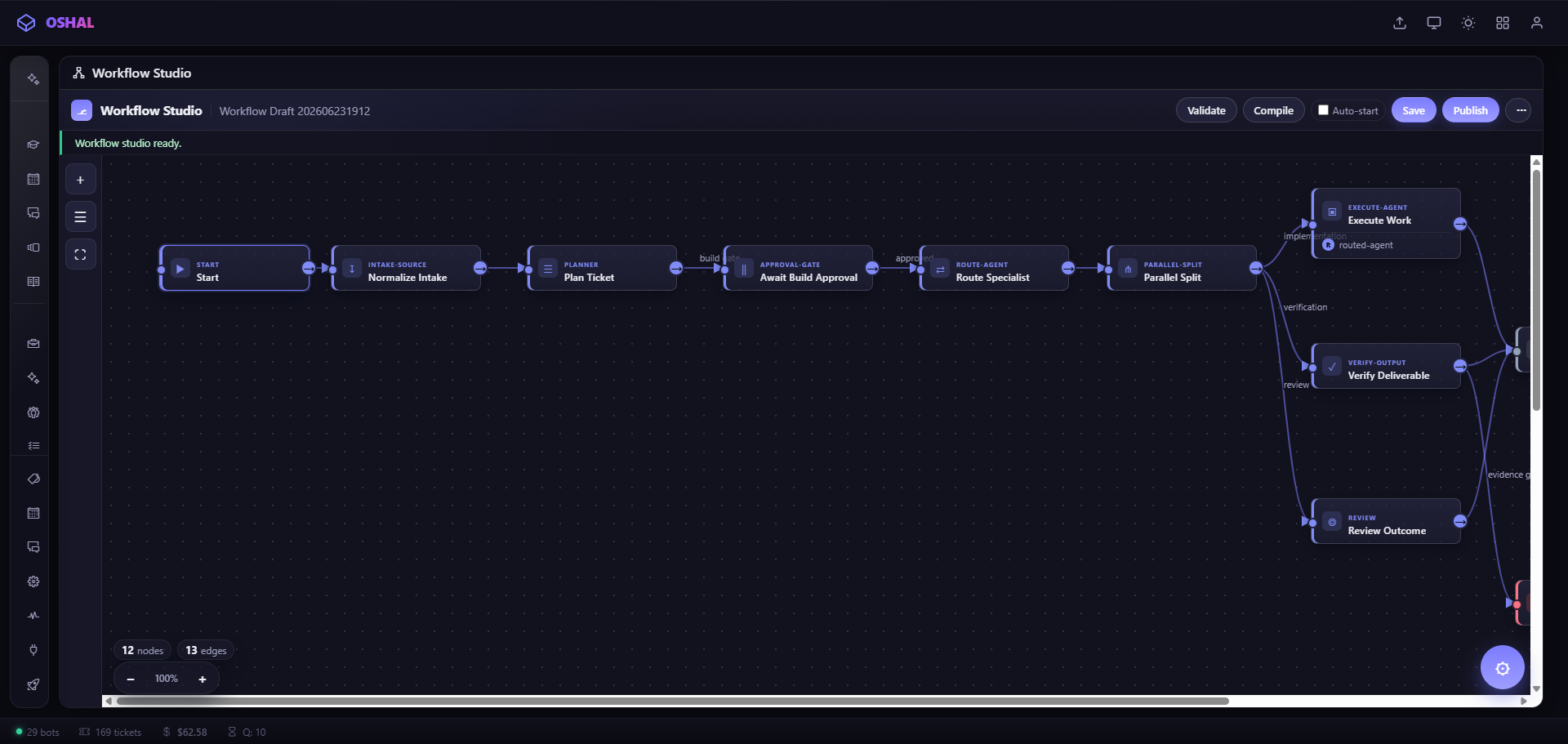Click the floating settings gear button

click(x=1503, y=668)
